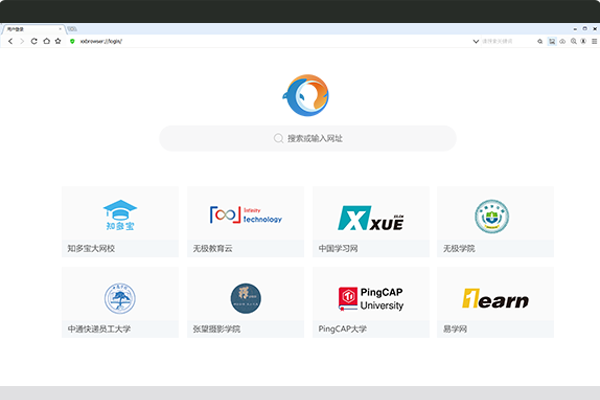Open the 无极教育云 link
This screenshot has width=600, height=400.
coord(213,248)
